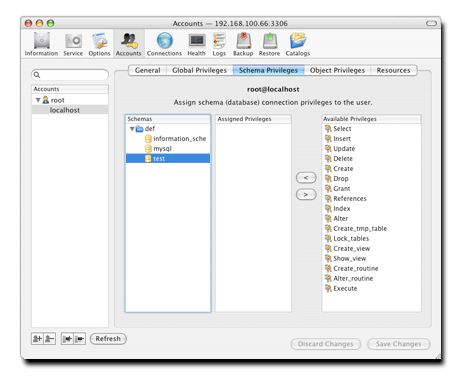Click the Execute privilege key icon
462x376 pixels.
[328, 288]
